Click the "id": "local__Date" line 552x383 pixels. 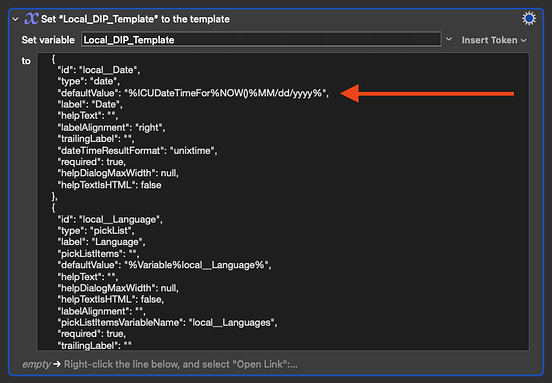coord(99,70)
